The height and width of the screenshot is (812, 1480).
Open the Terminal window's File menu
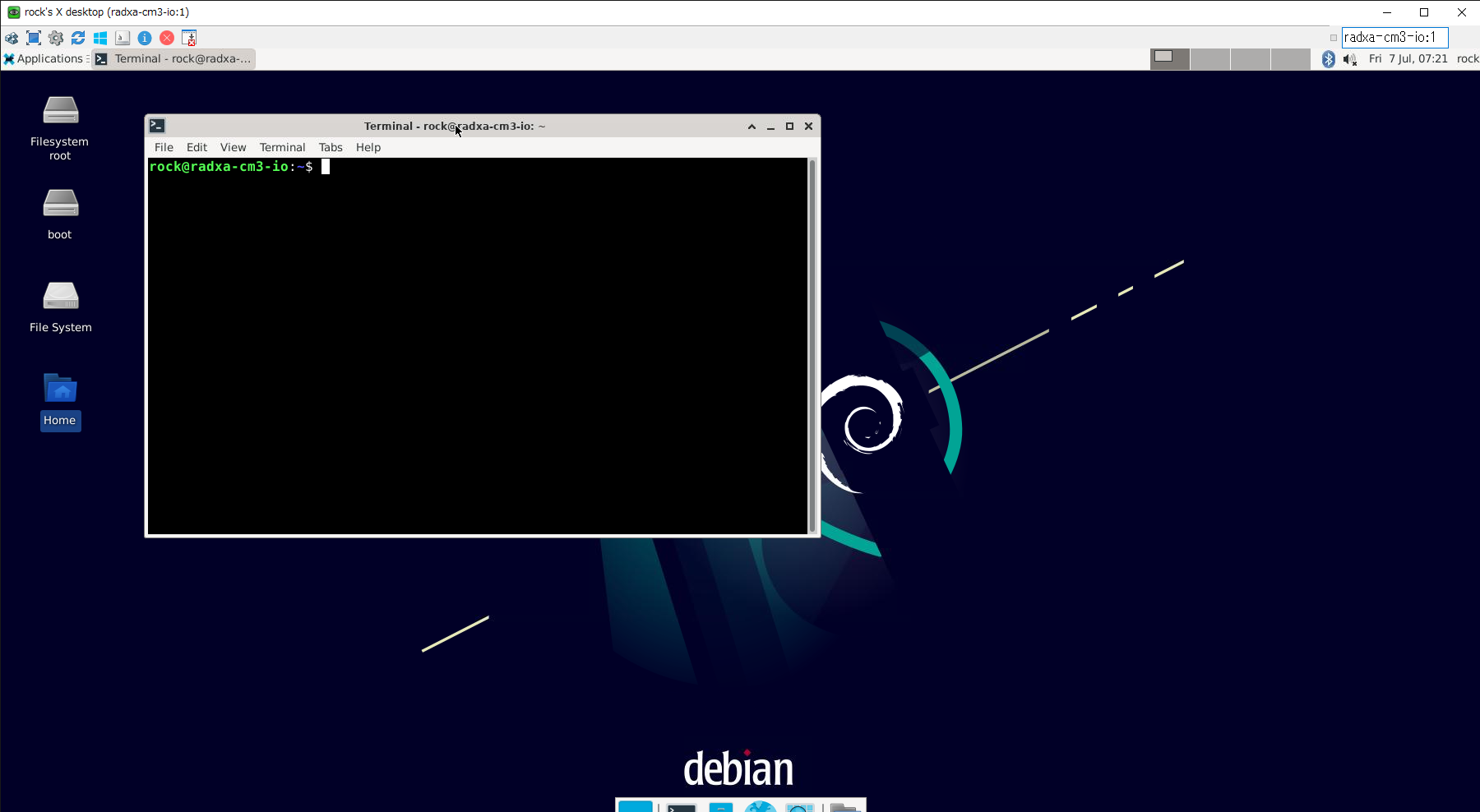164,148
